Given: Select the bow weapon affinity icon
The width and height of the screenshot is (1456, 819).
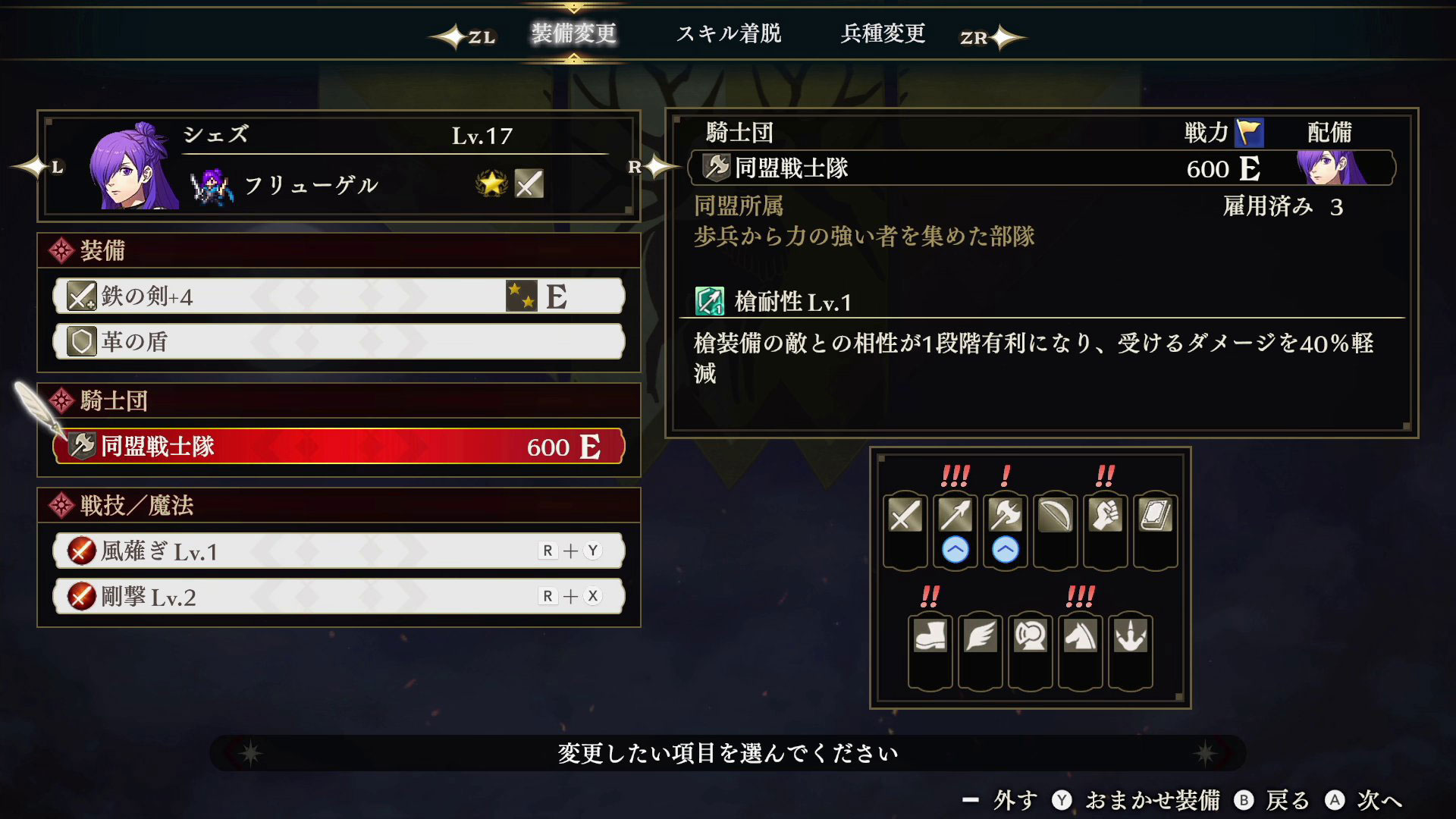Looking at the screenshot, I should [x=1055, y=516].
